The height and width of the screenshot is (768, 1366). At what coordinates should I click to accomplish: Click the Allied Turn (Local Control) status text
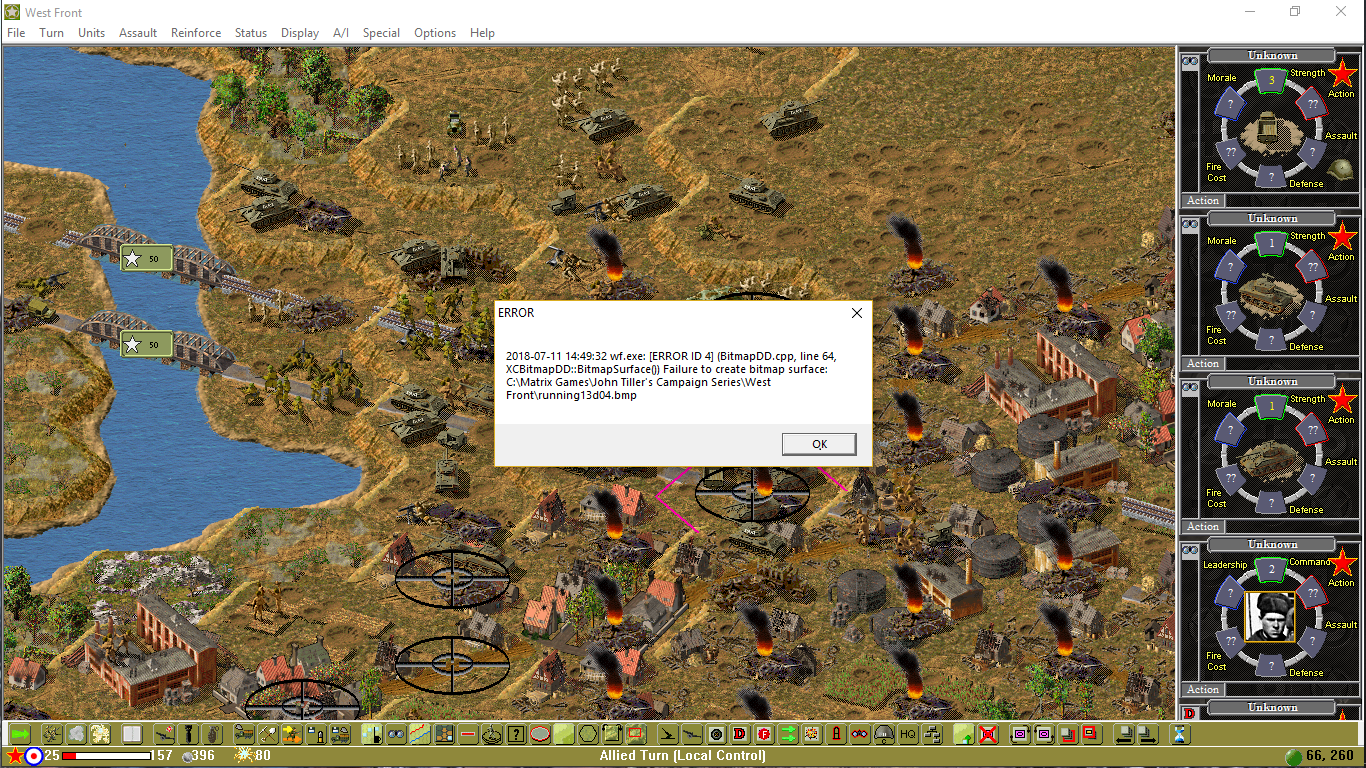[683, 756]
